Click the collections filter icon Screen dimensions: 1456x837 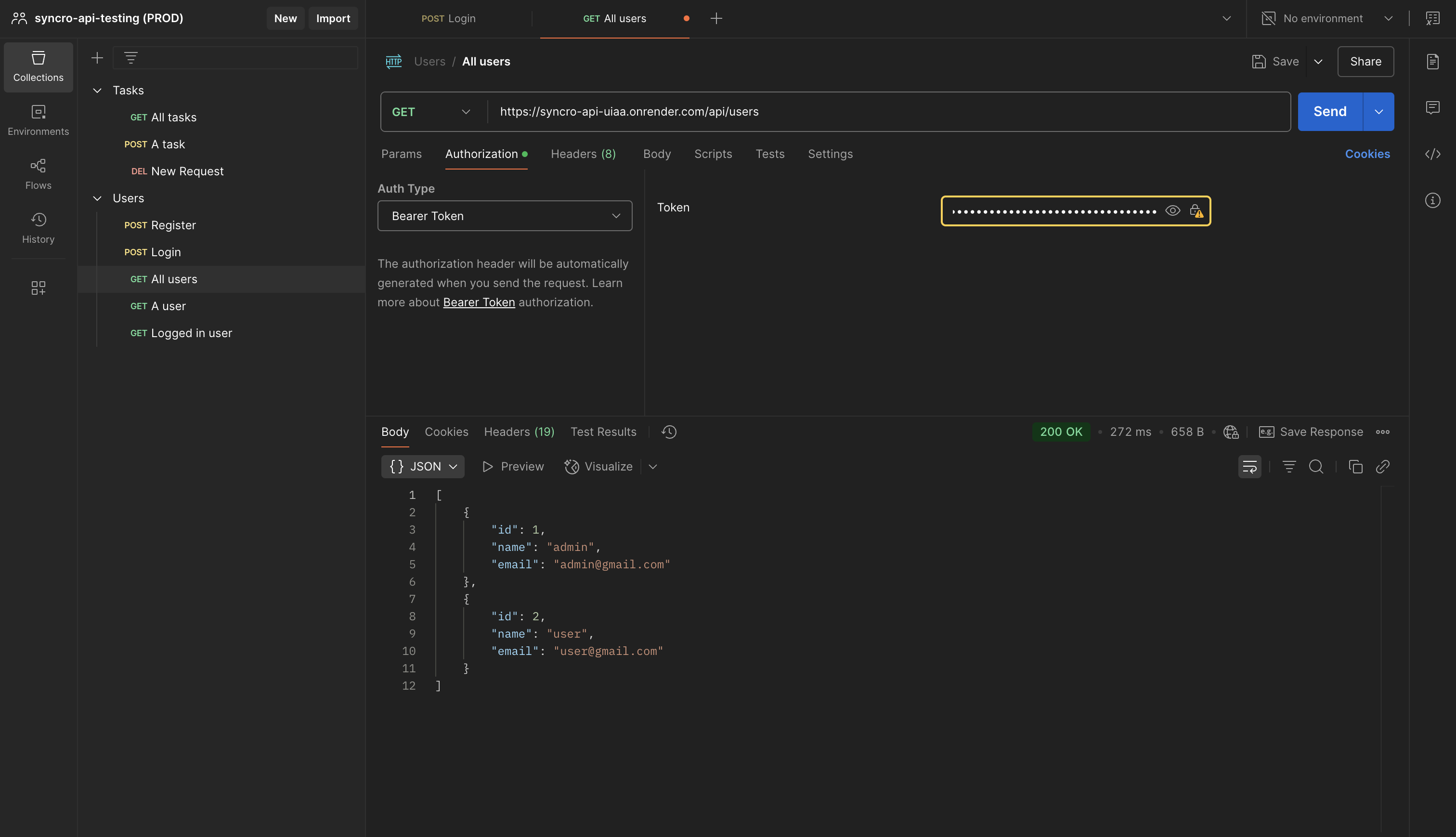[131, 57]
